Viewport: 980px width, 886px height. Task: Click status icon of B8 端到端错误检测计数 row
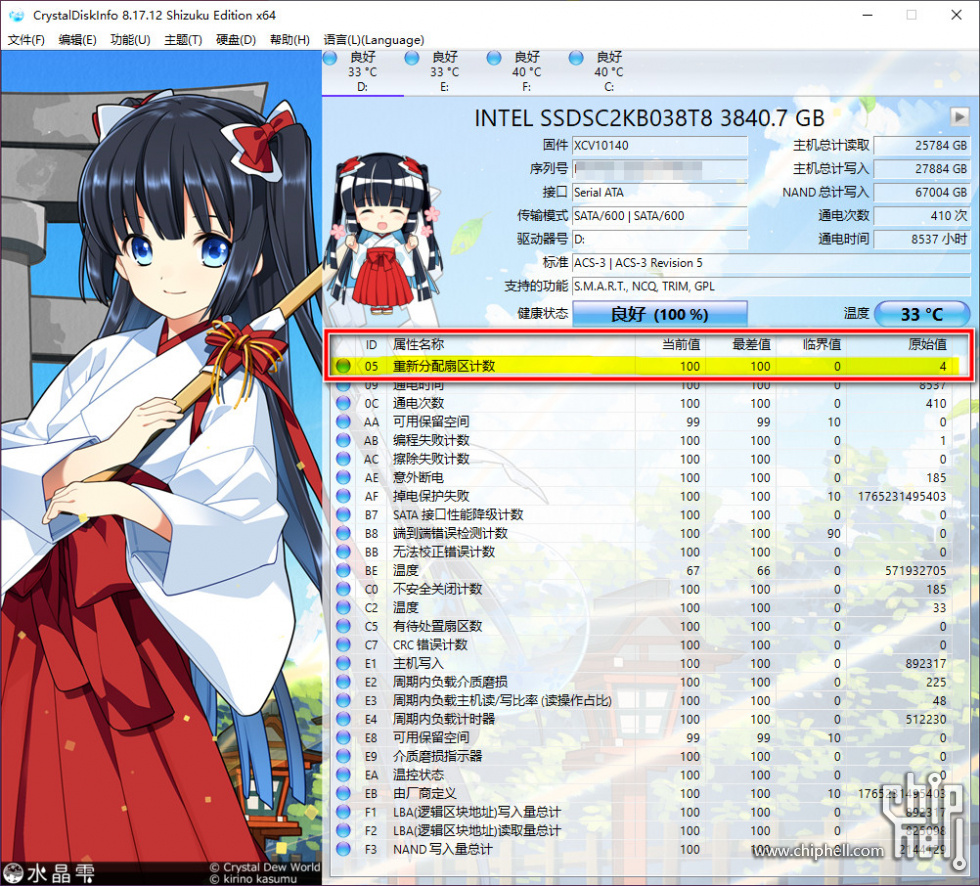343,534
